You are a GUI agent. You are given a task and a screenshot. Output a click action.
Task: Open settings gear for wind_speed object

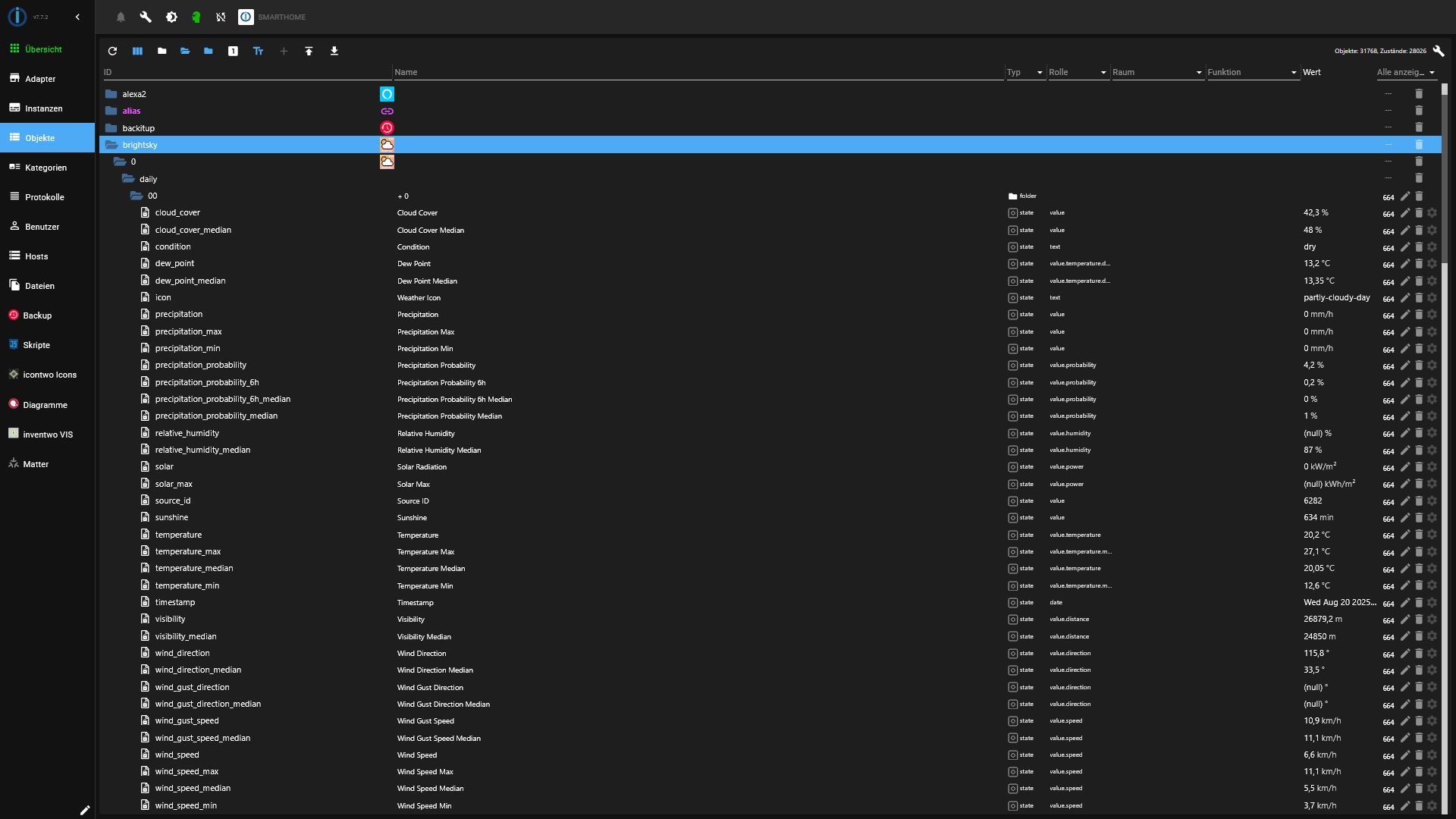tap(1432, 755)
